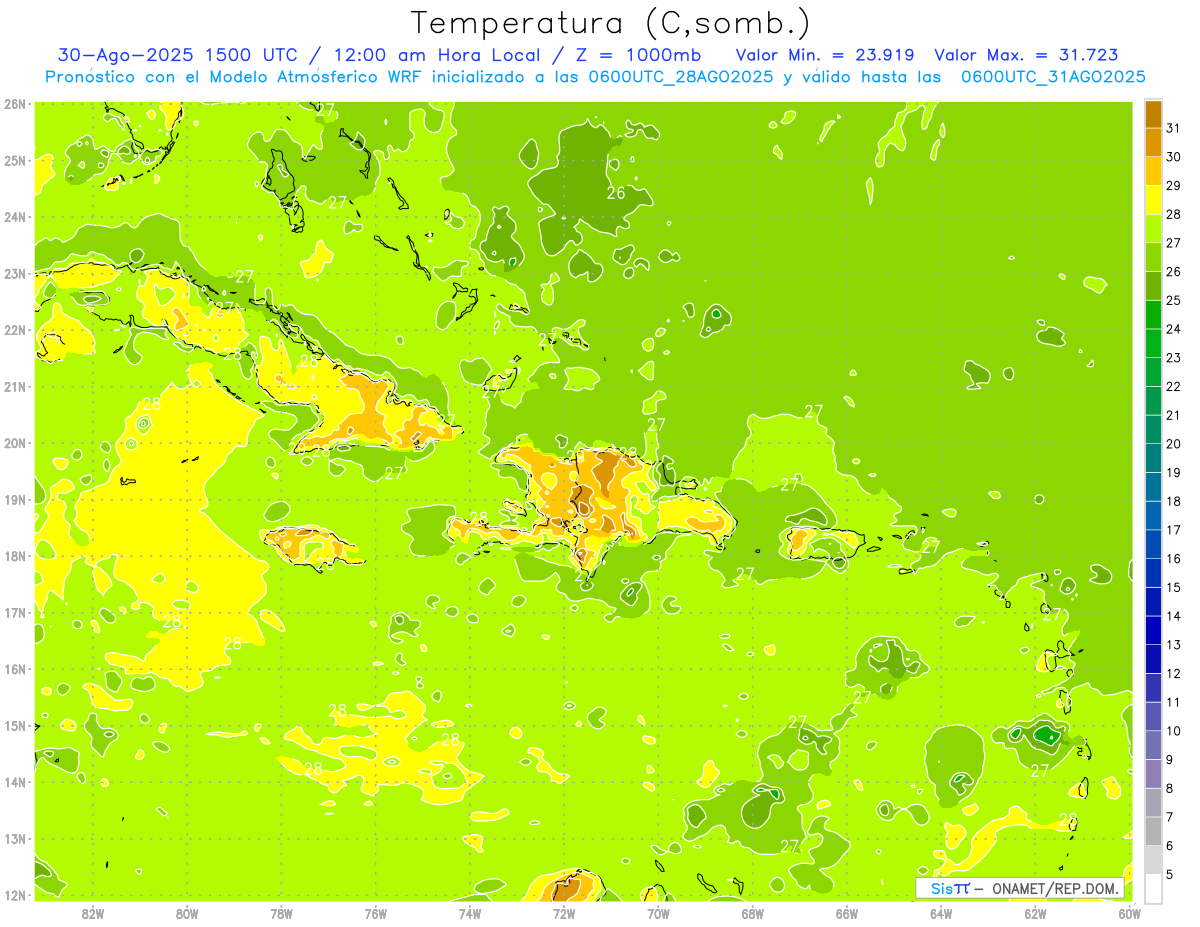Select the '0600UTC_31AGO2025' valid-until time

pos(1053,77)
